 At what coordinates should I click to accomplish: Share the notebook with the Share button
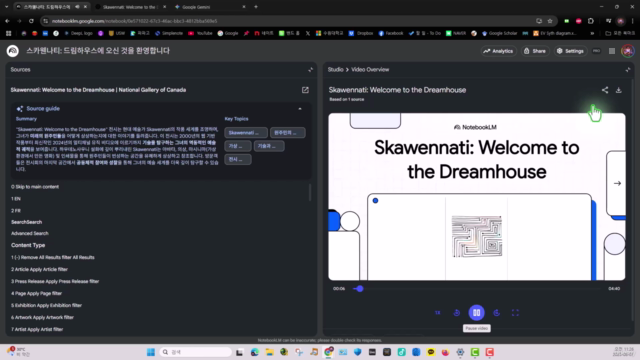535,51
